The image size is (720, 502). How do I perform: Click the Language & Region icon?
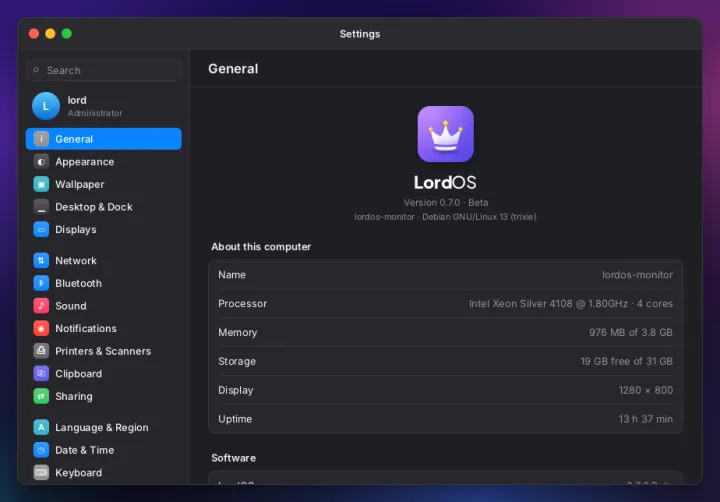tap(41, 427)
